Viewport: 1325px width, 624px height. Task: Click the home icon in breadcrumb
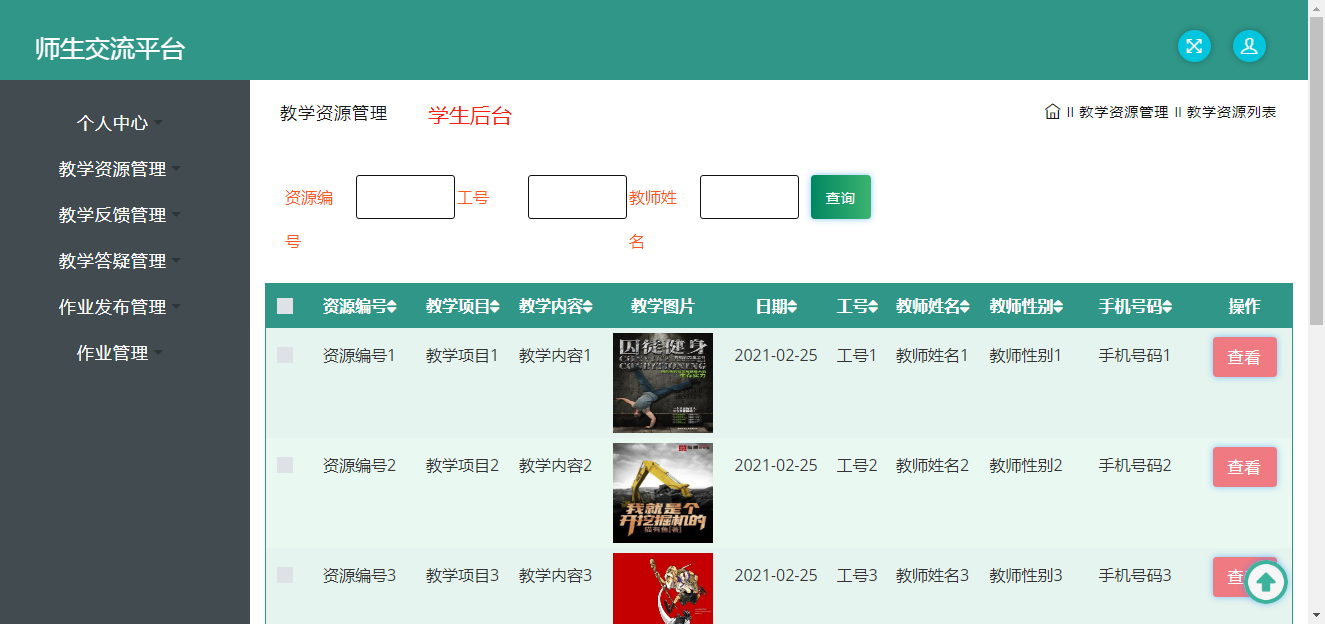pyautogui.click(x=1052, y=112)
